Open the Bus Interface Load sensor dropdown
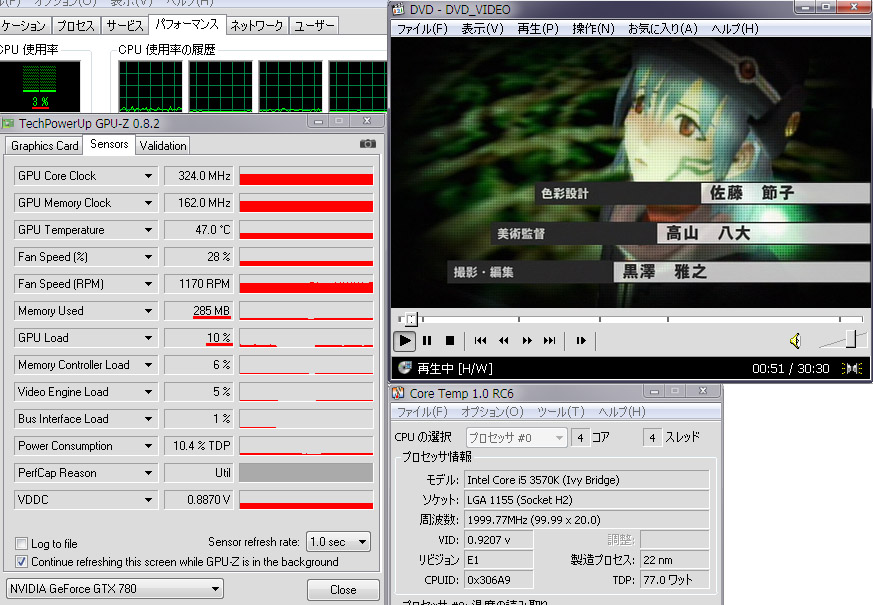 [x=148, y=419]
